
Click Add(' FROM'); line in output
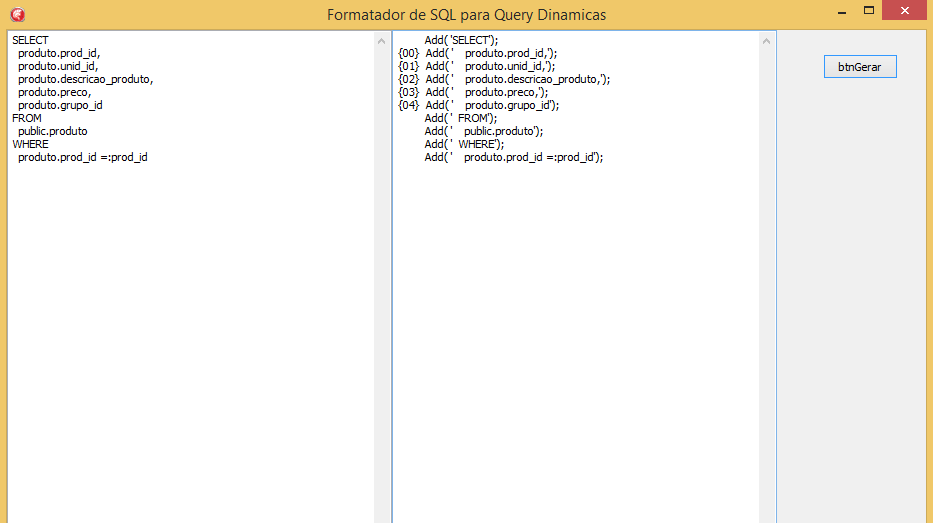coord(461,118)
